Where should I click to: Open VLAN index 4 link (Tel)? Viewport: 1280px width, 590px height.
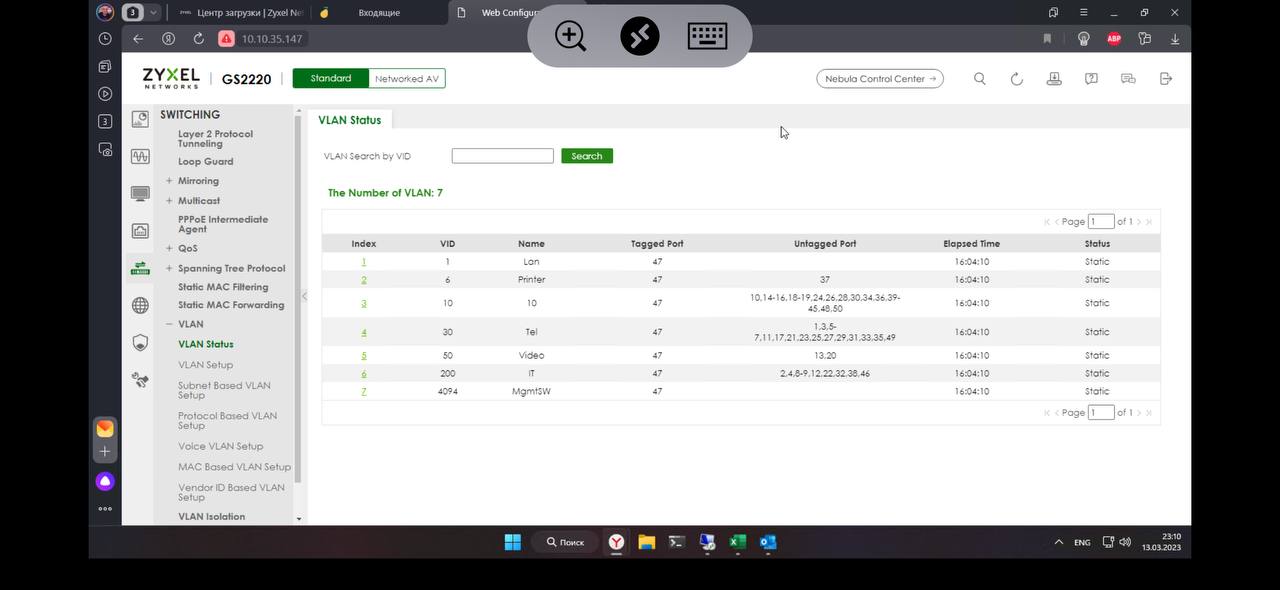[x=364, y=332]
